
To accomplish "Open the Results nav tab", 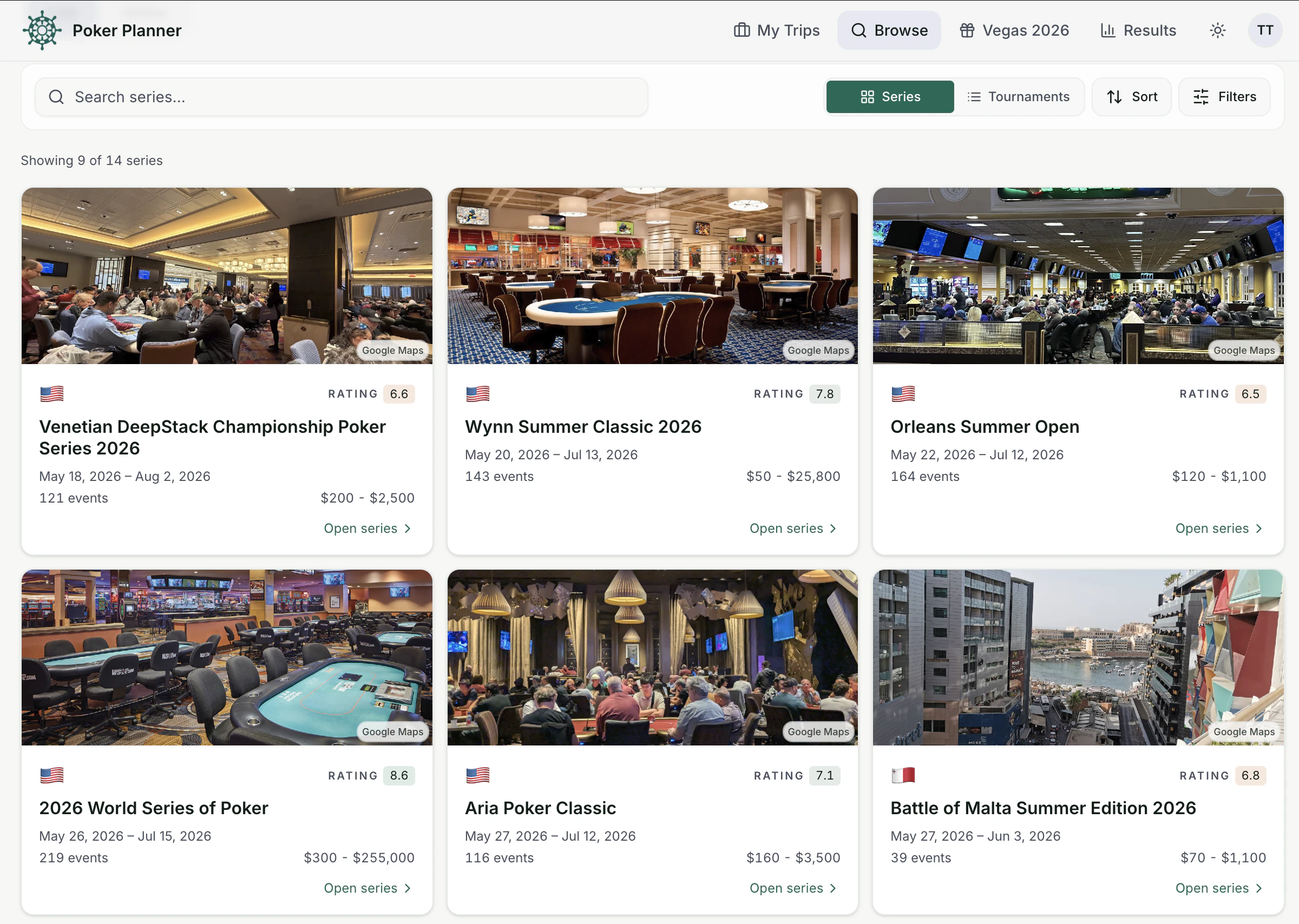I will click(x=1138, y=30).
